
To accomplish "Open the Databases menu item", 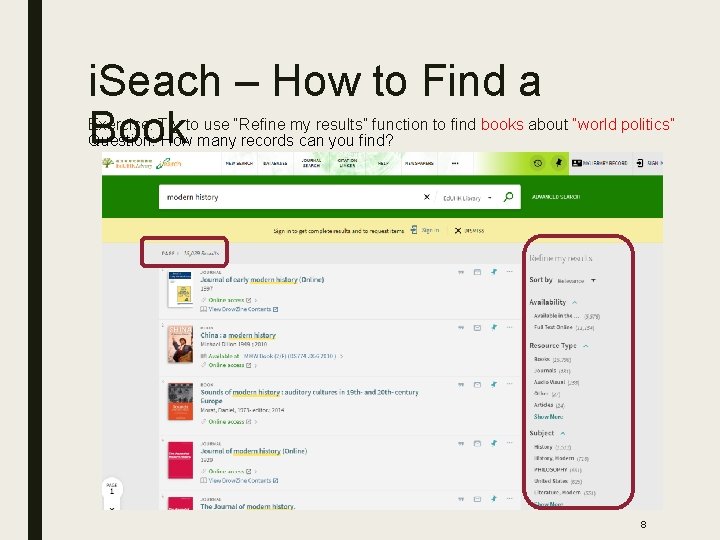I will click(x=275, y=163).
